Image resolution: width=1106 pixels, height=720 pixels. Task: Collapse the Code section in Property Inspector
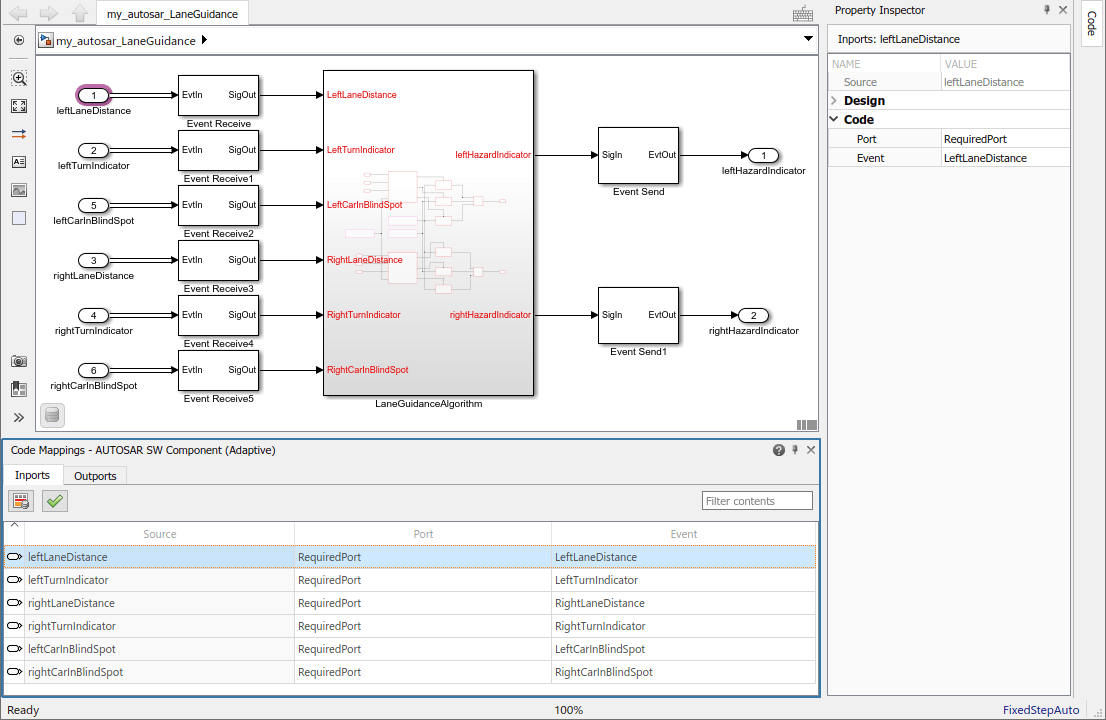[835, 120]
